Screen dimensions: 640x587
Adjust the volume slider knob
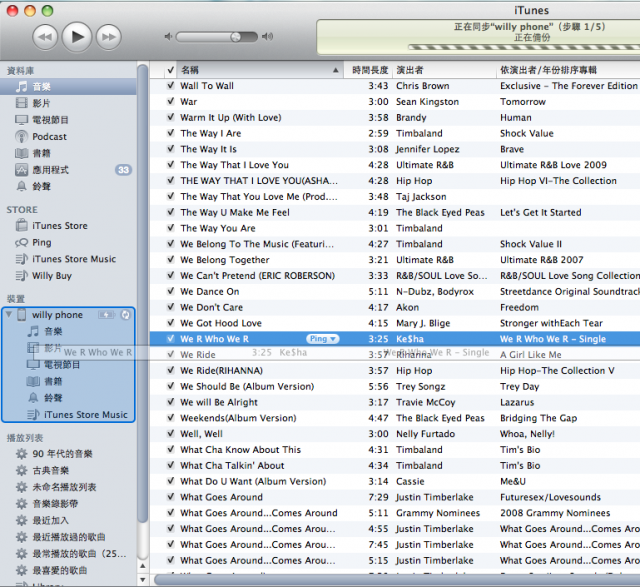point(236,37)
